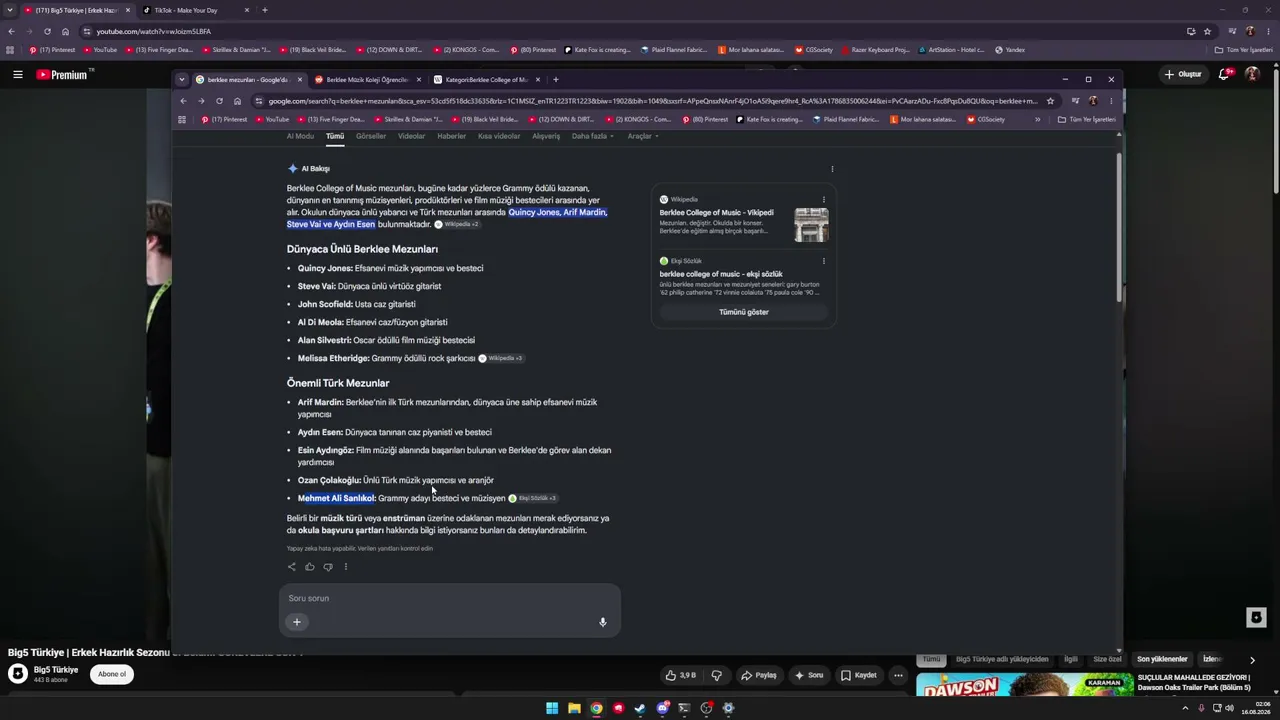Select the Son yüklenenler filter chip

click(1162, 660)
